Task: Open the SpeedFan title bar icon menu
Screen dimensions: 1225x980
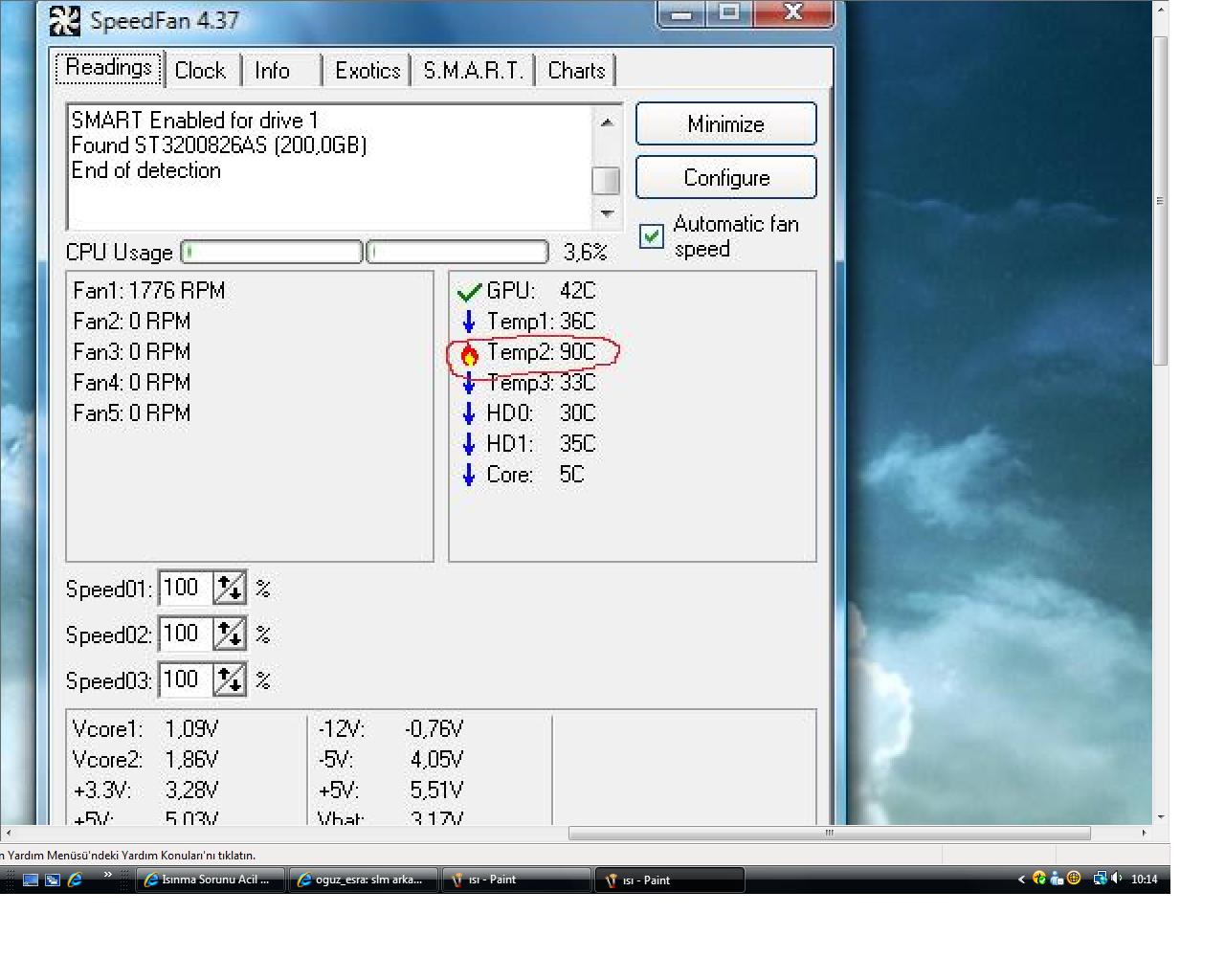Action: (x=64, y=20)
